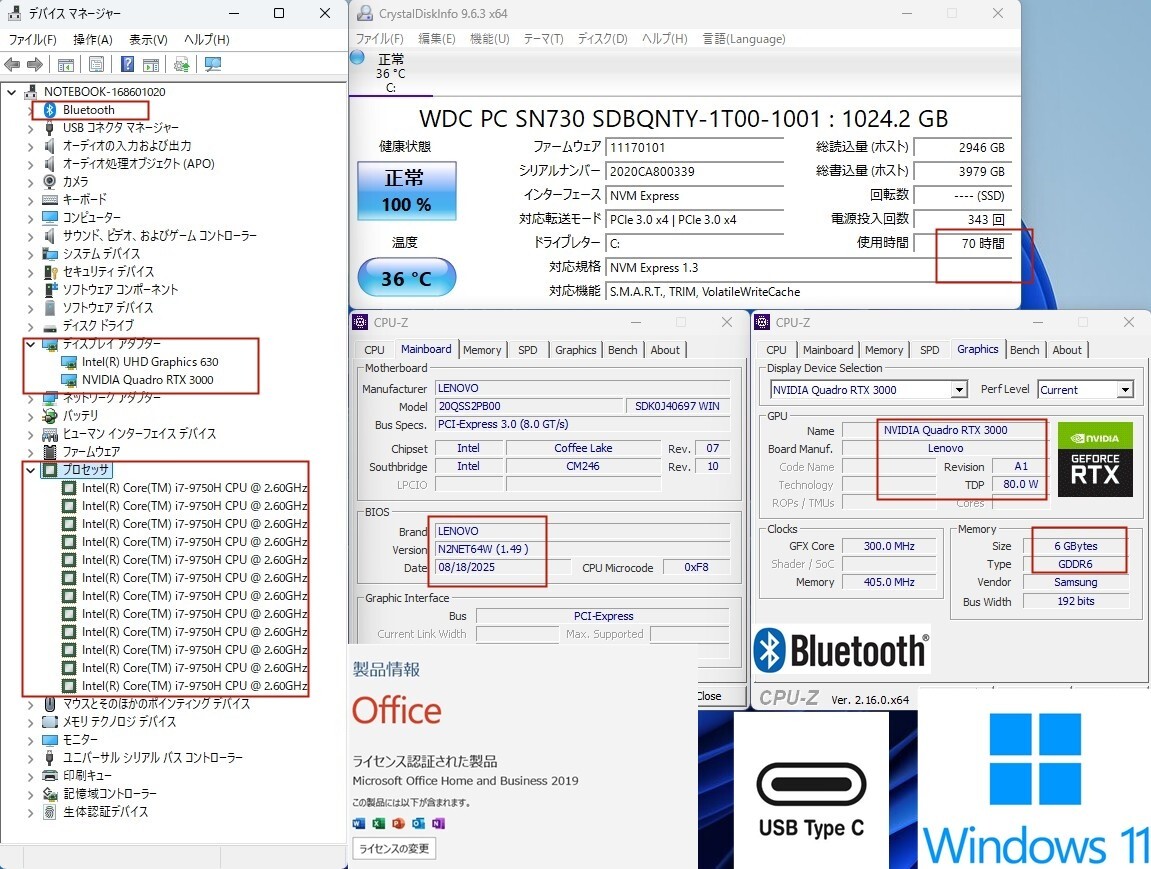Screen dimensions: 1151x869
Task: Click the ファームウェア firmware icon
Action: tap(50, 451)
